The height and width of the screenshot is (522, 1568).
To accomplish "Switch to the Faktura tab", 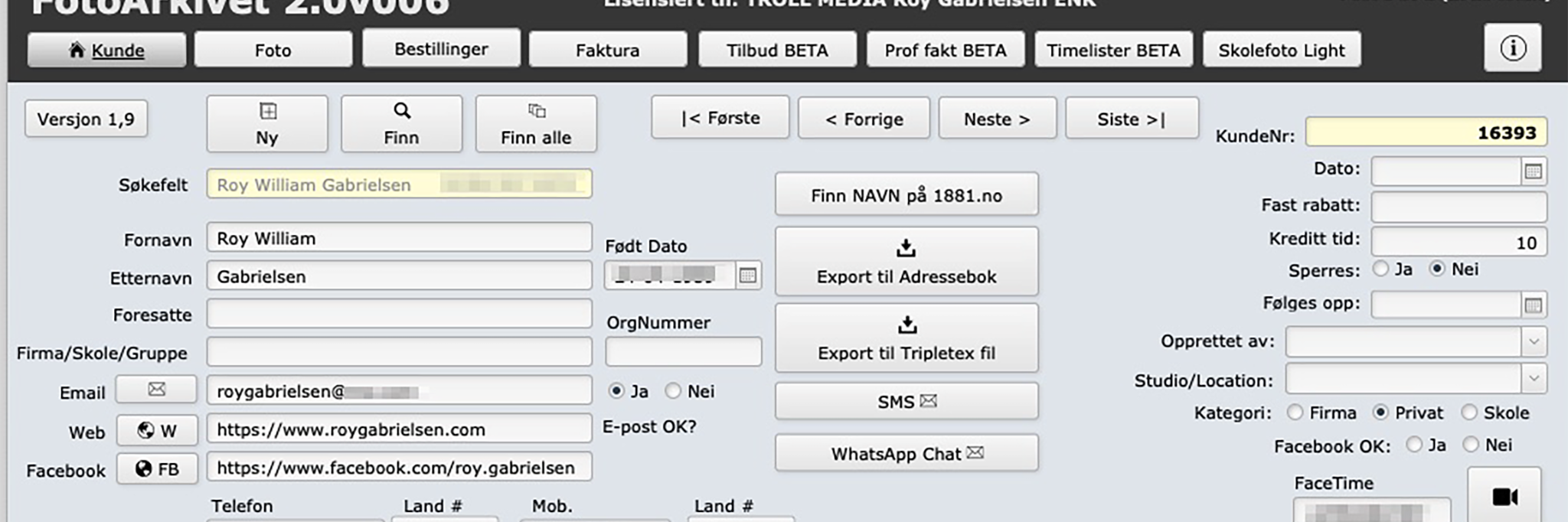I will (x=607, y=51).
